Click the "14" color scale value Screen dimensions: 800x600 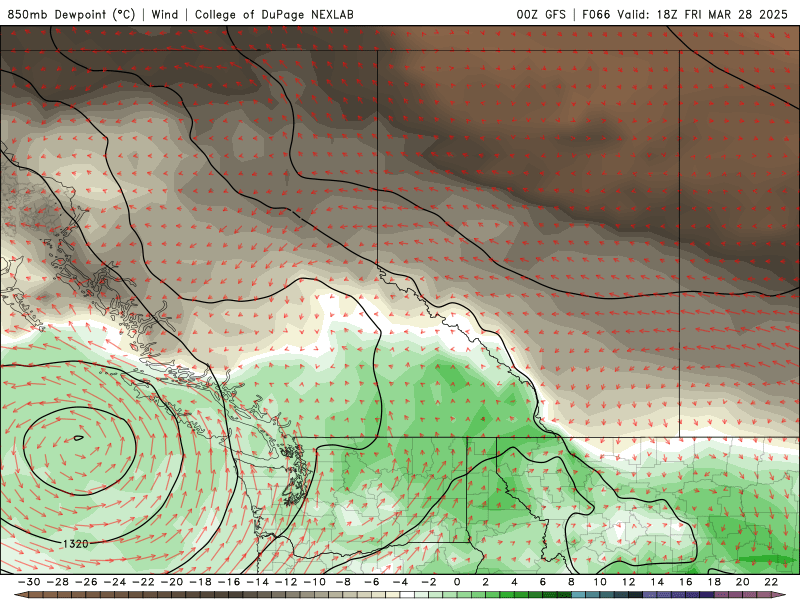tap(657, 582)
